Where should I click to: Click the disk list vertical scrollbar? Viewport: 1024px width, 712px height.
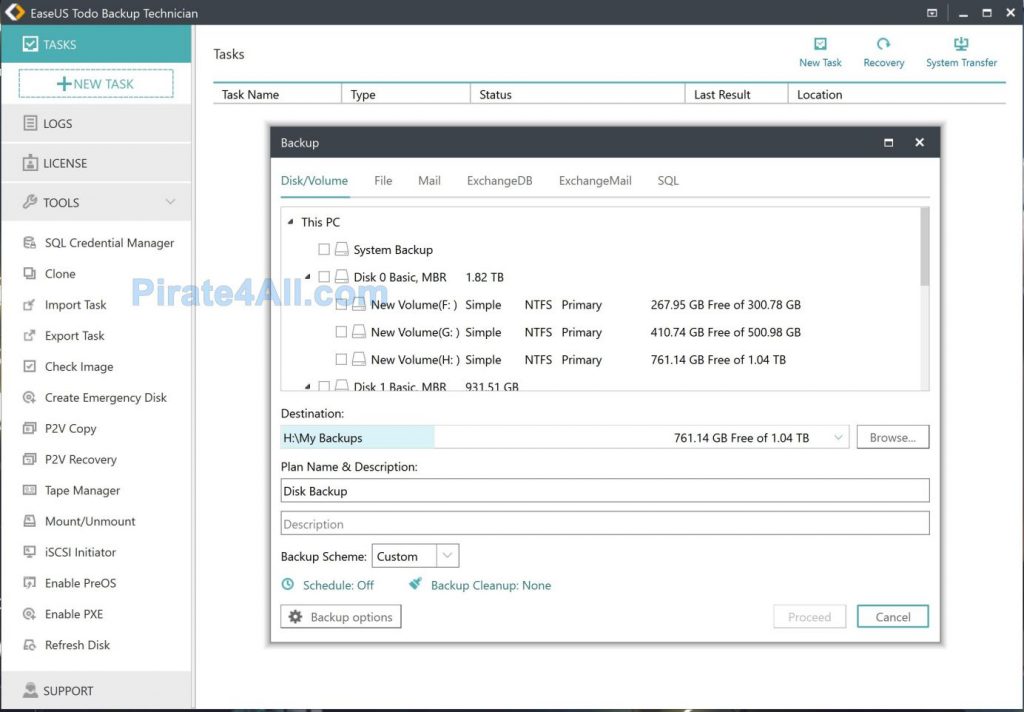[924, 245]
